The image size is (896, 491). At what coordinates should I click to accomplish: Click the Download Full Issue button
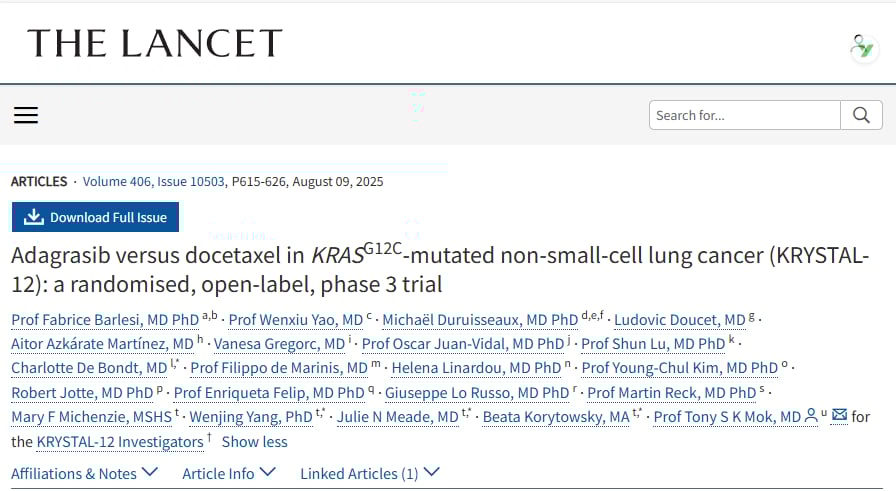(x=96, y=217)
